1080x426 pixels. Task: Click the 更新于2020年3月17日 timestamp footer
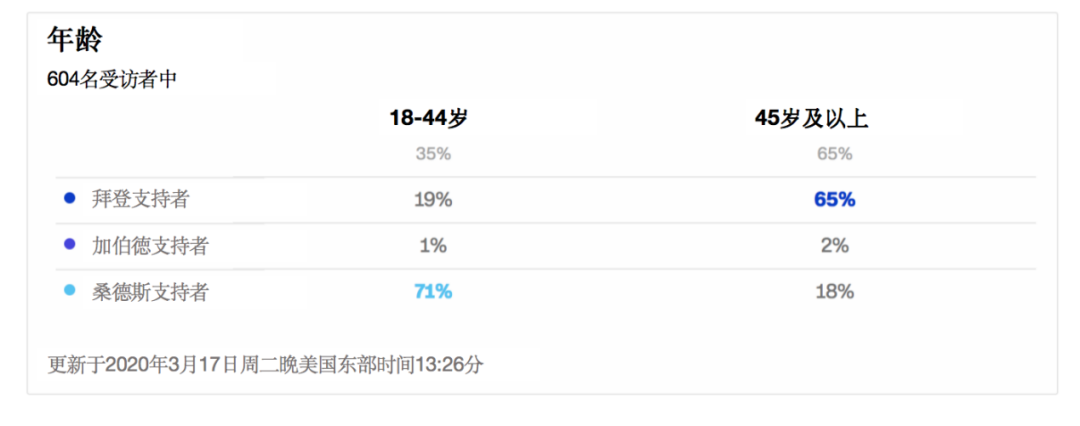[x=265, y=365]
